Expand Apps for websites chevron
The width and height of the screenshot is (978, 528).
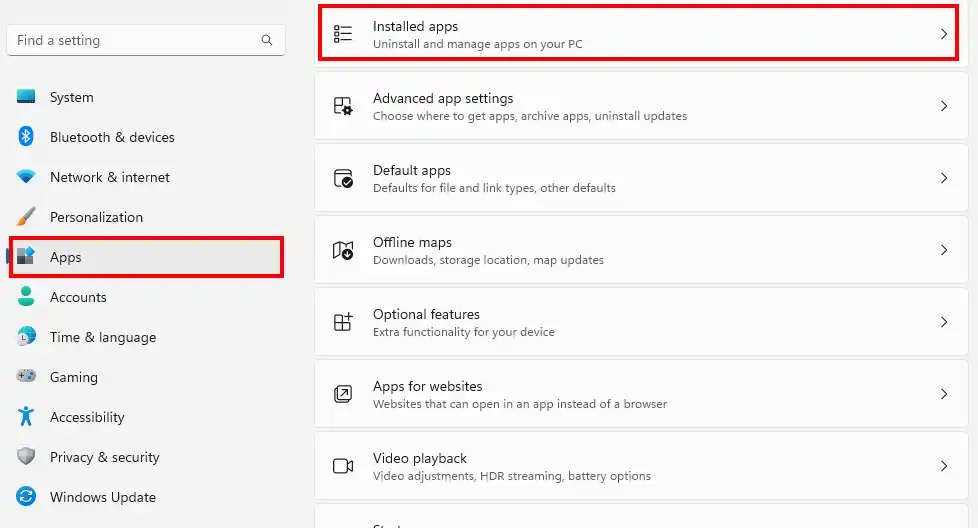[944, 394]
